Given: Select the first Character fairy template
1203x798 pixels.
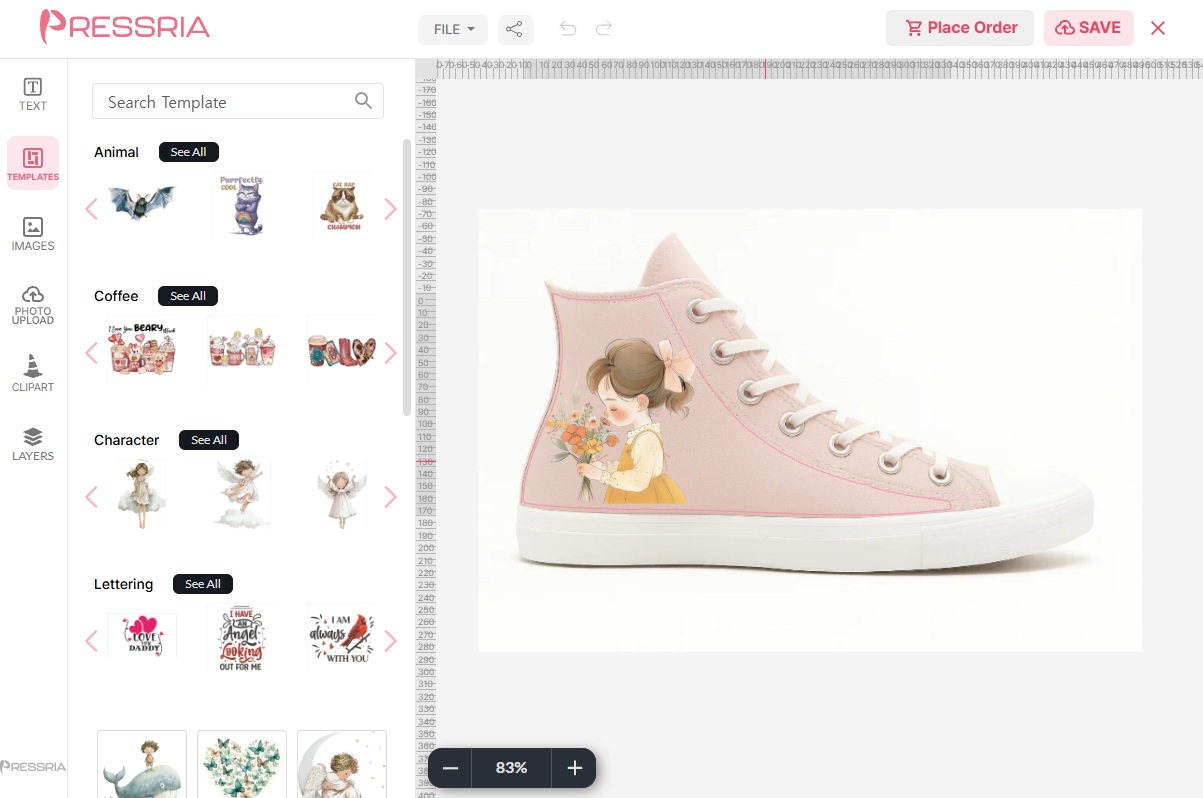Looking at the screenshot, I should 141,494.
